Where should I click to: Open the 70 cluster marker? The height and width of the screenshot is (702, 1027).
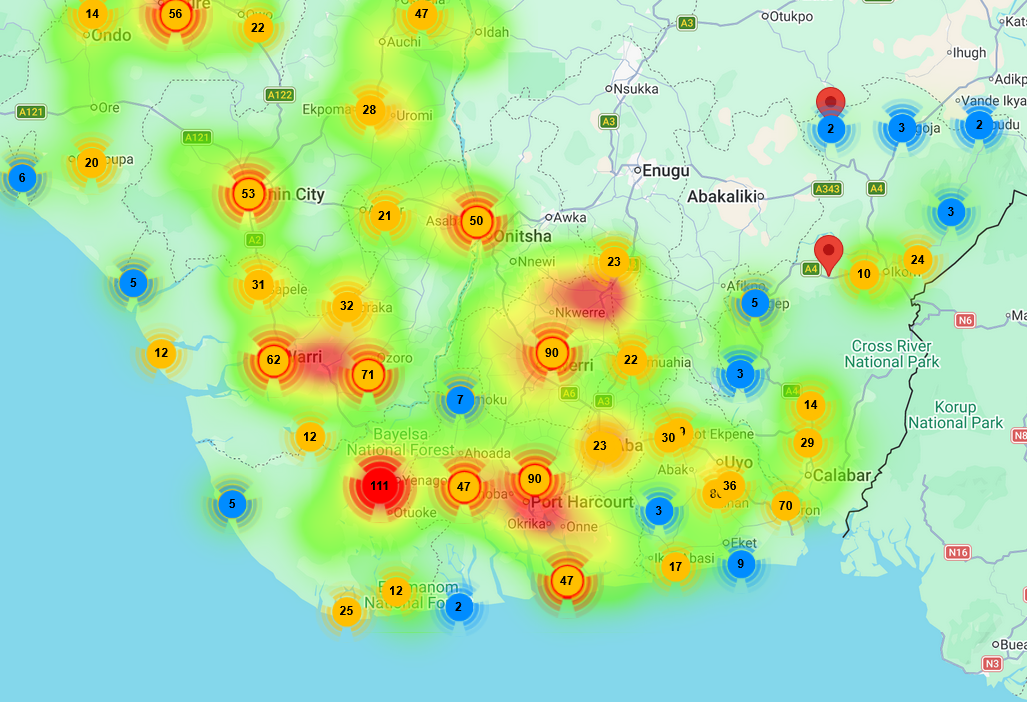tap(785, 506)
